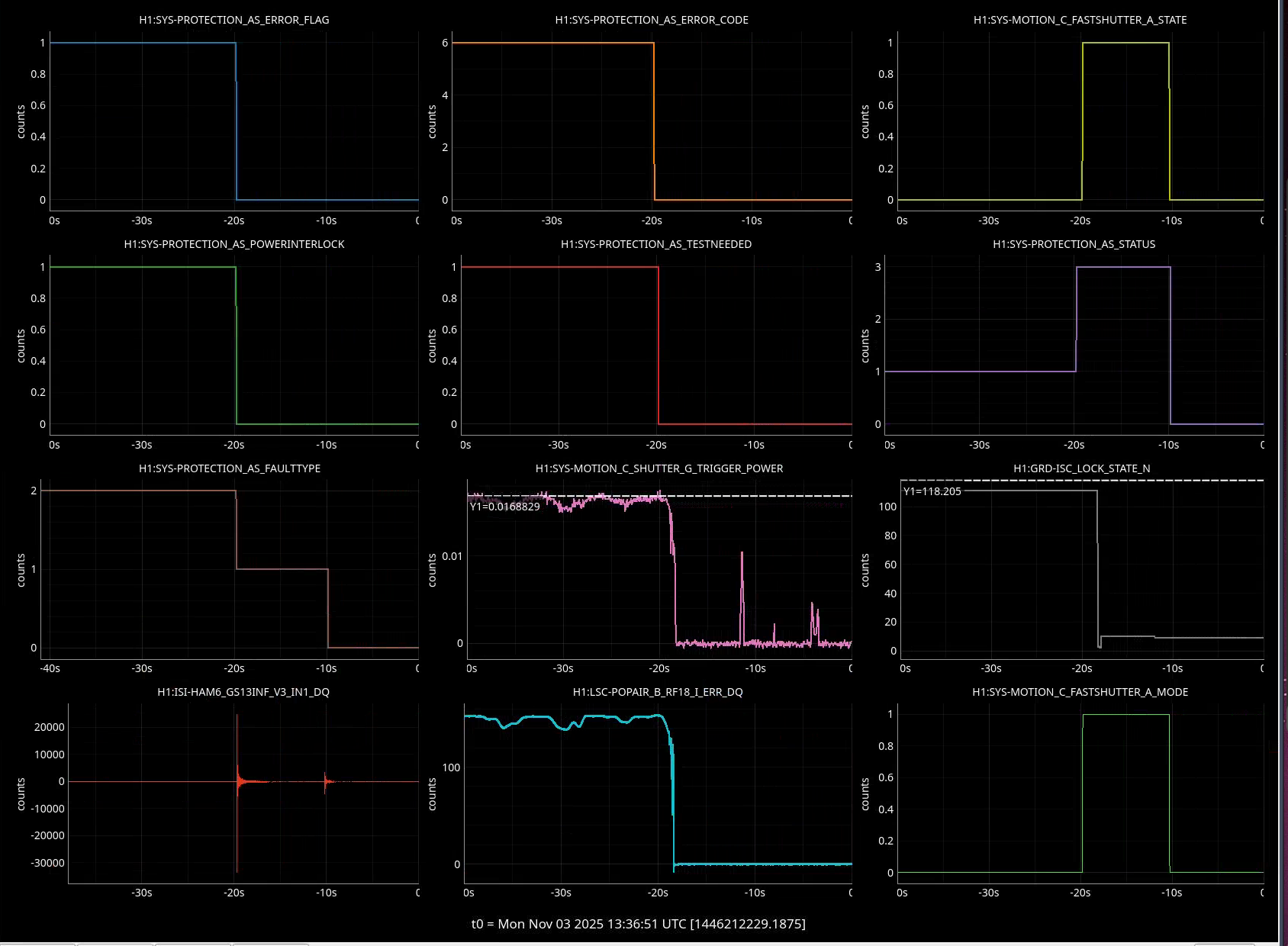Viewport: 1288px width, 946px height.
Task: Select the ISI-HAM6_GS13INF_V3_IN1_DQ plot title
Action: tap(243, 692)
